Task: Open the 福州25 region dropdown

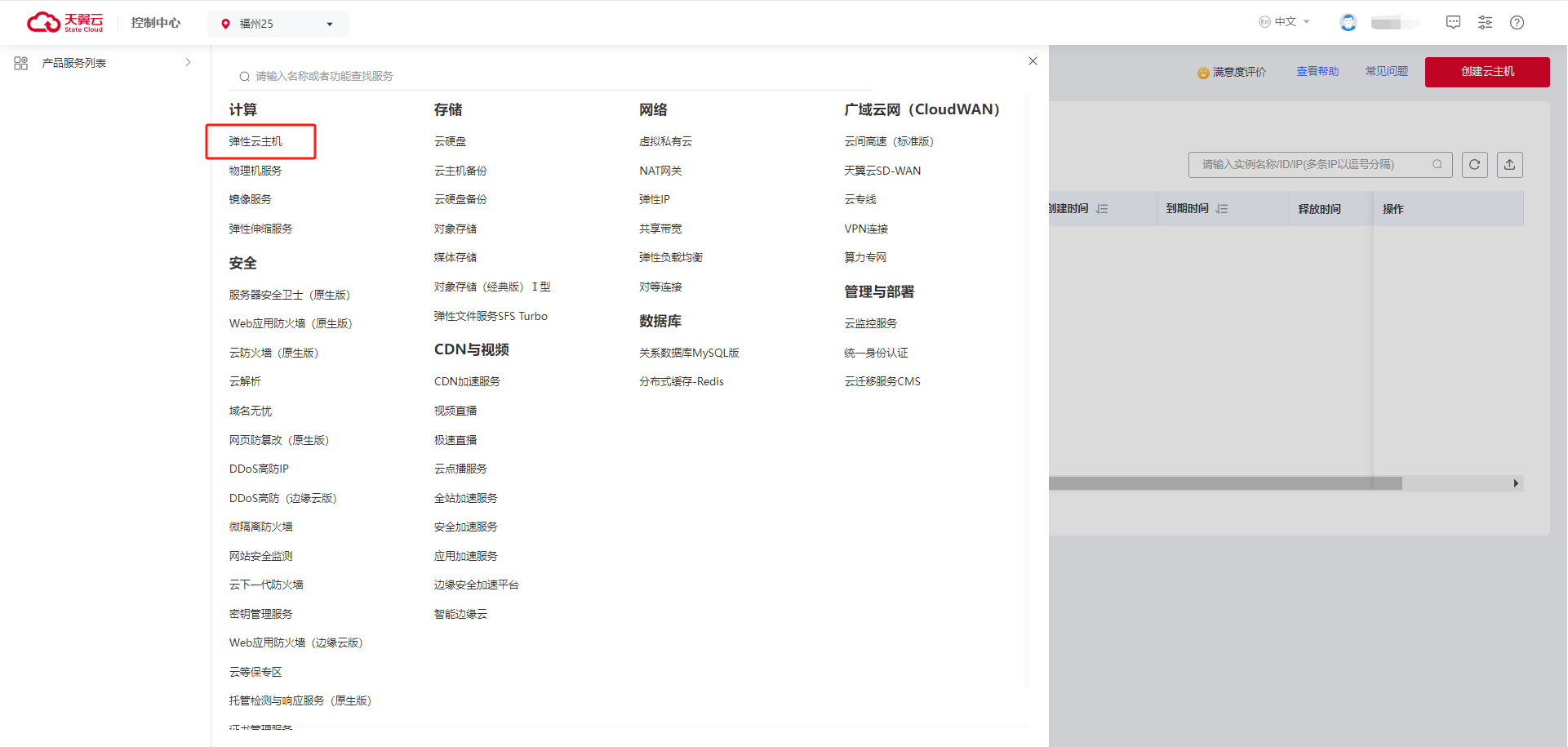Action: tap(278, 24)
